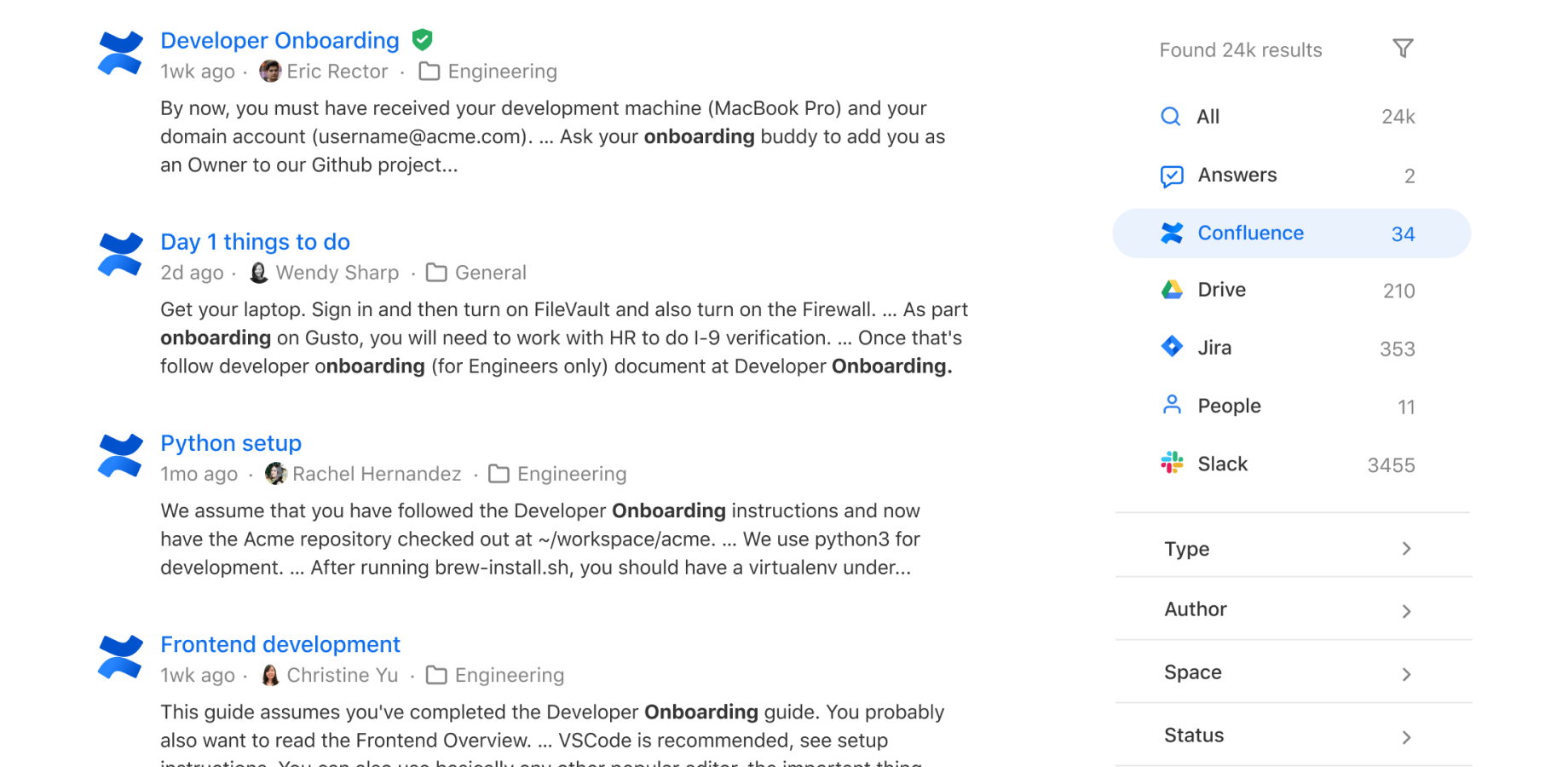This screenshot has width=1568, height=767.
Task: Click the Engineering space under Developer Onboarding
Action: 503,72
